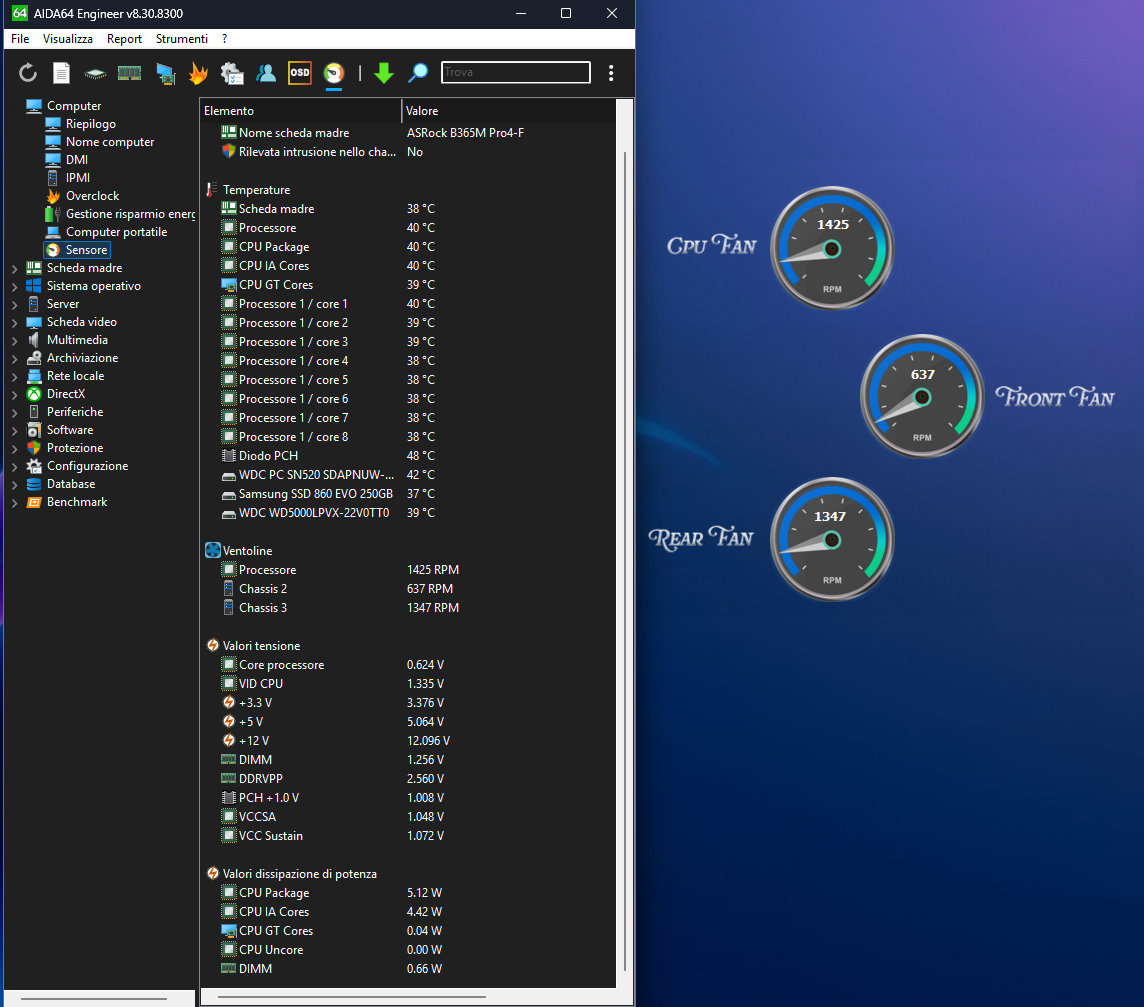Click the Computer root node icon
This screenshot has width=1144, height=1007.
pyautogui.click(x=34, y=106)
